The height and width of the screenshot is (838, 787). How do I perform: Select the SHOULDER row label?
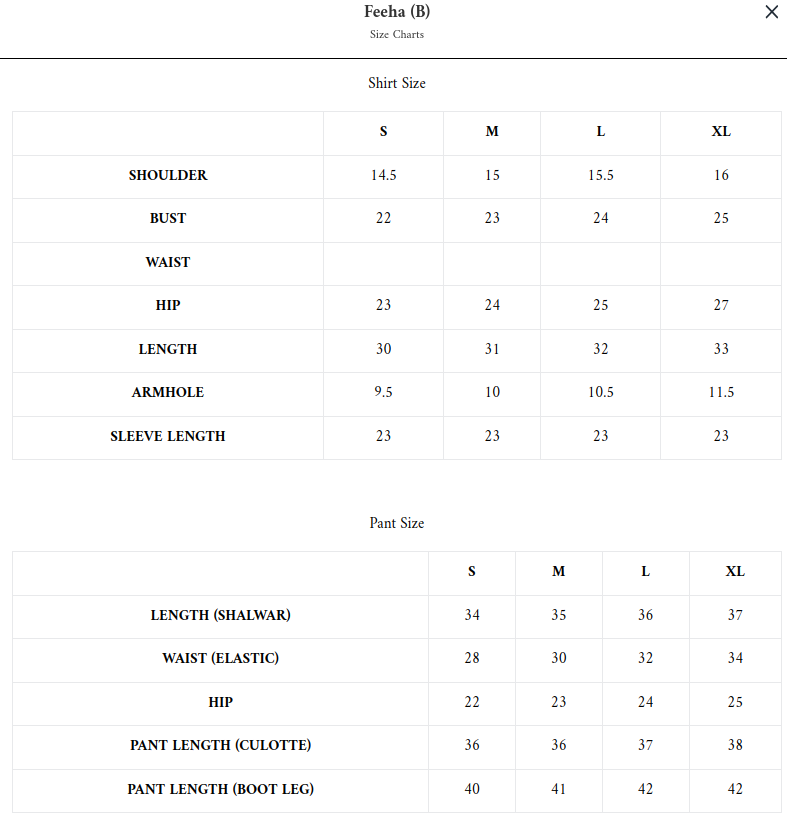click(x=168, y=176)
